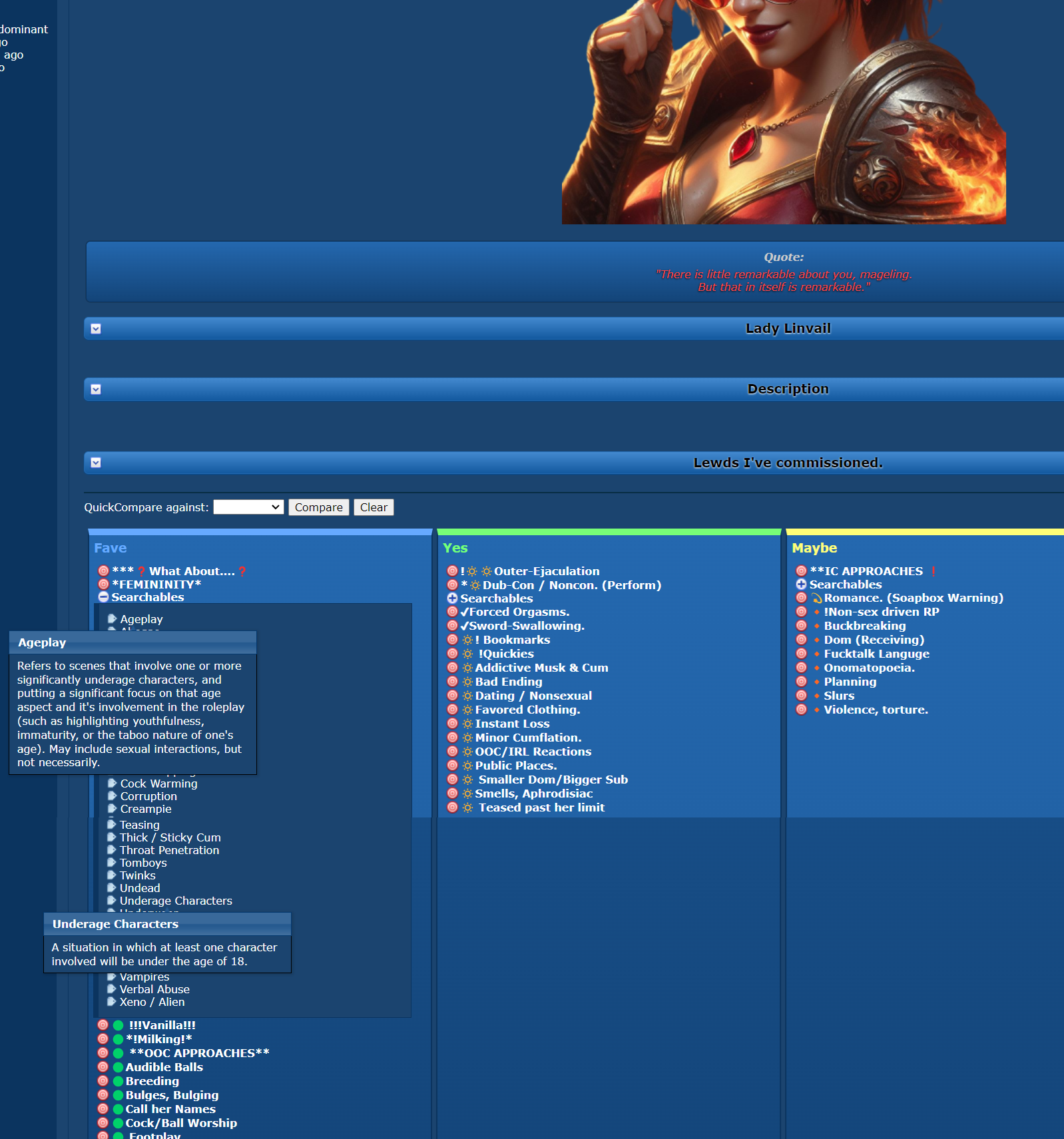Select the Teasing entry under Searchables

click(140, 825)
